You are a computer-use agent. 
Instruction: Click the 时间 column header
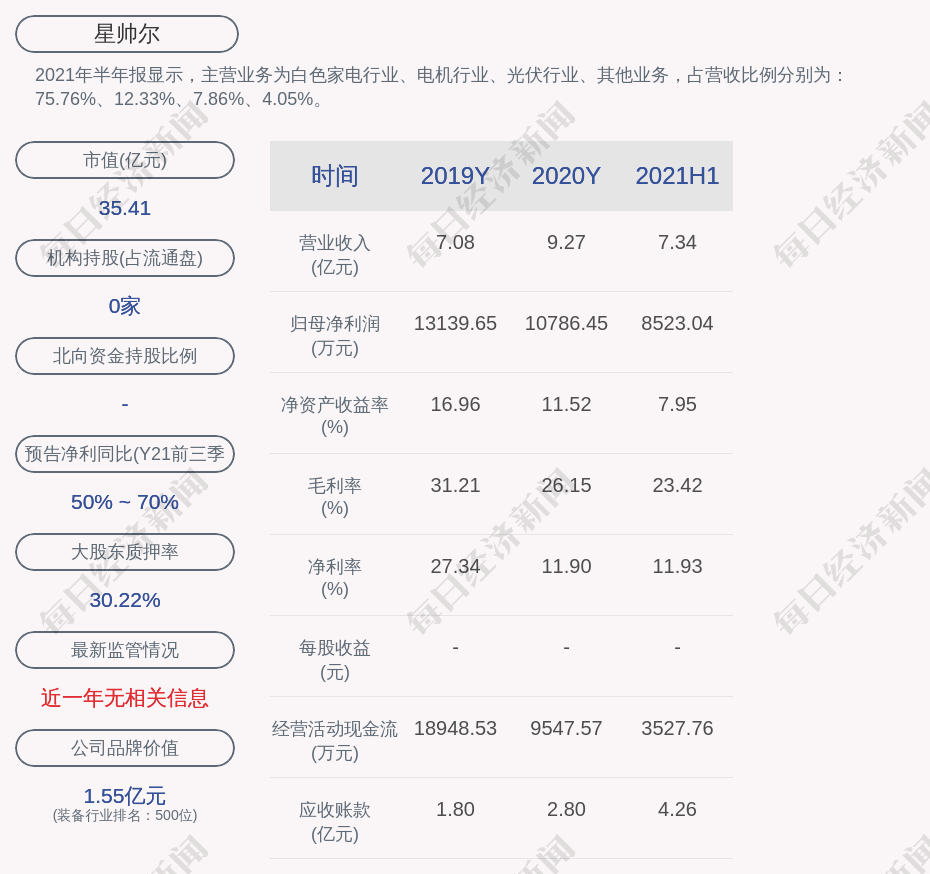335,176
